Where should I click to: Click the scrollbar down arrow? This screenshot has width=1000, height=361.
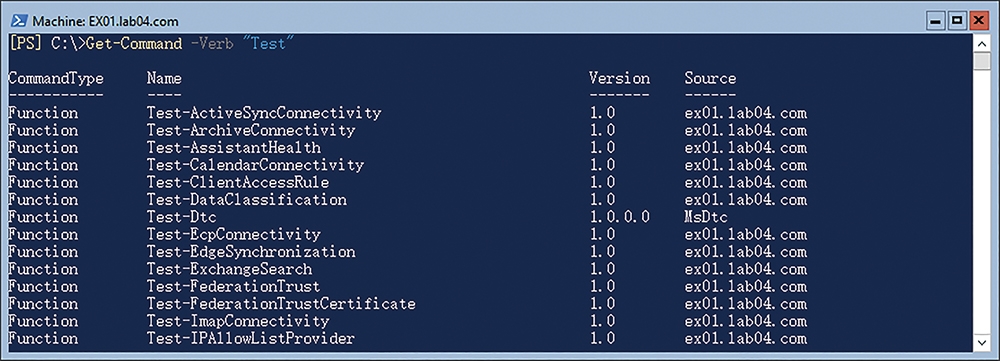tap(982, 343)
